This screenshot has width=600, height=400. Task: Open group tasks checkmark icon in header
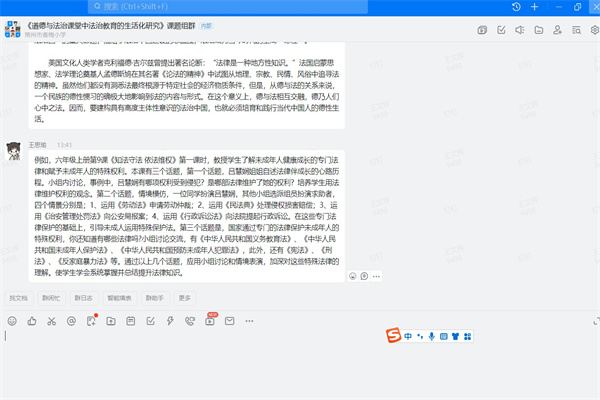point(501,30)
